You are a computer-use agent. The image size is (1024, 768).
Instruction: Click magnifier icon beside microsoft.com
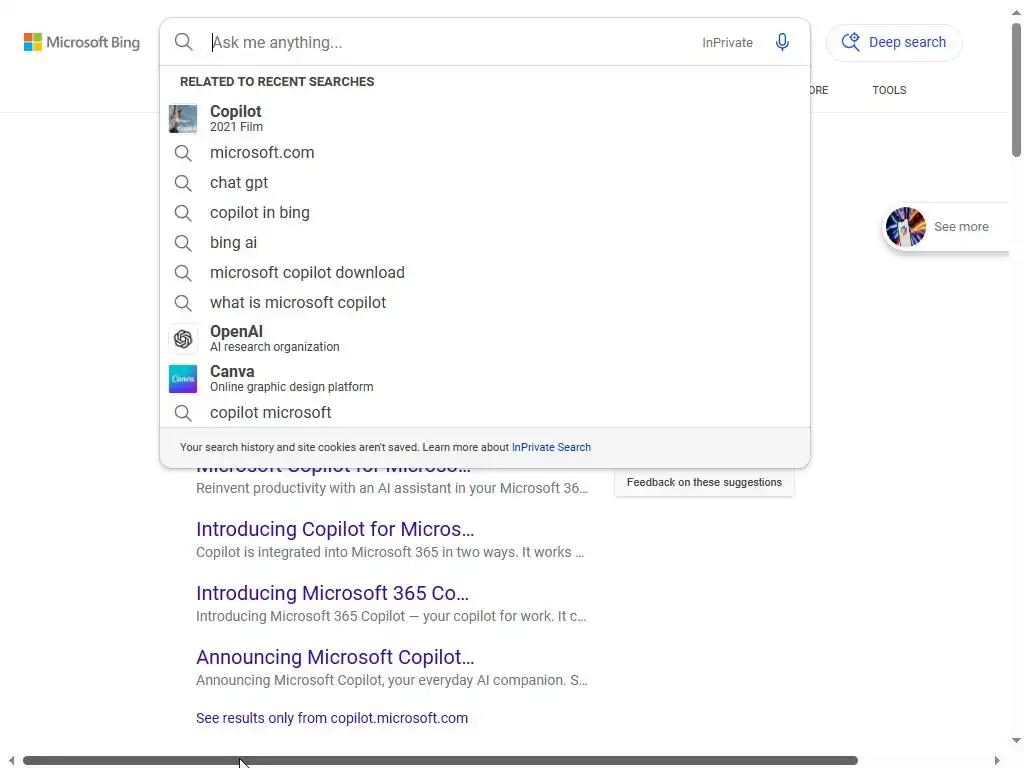pos(183,153)
